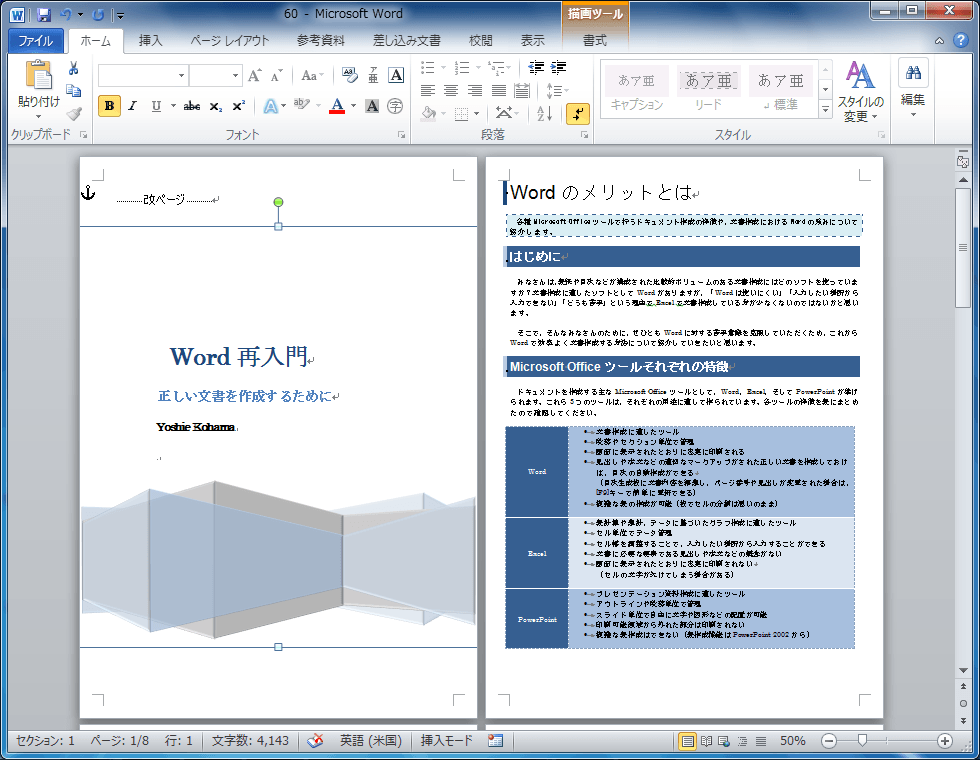Click the macro recording icon in status bar
Image resolution: width=980 pixels, height=760 pixels.
(496, 741)
